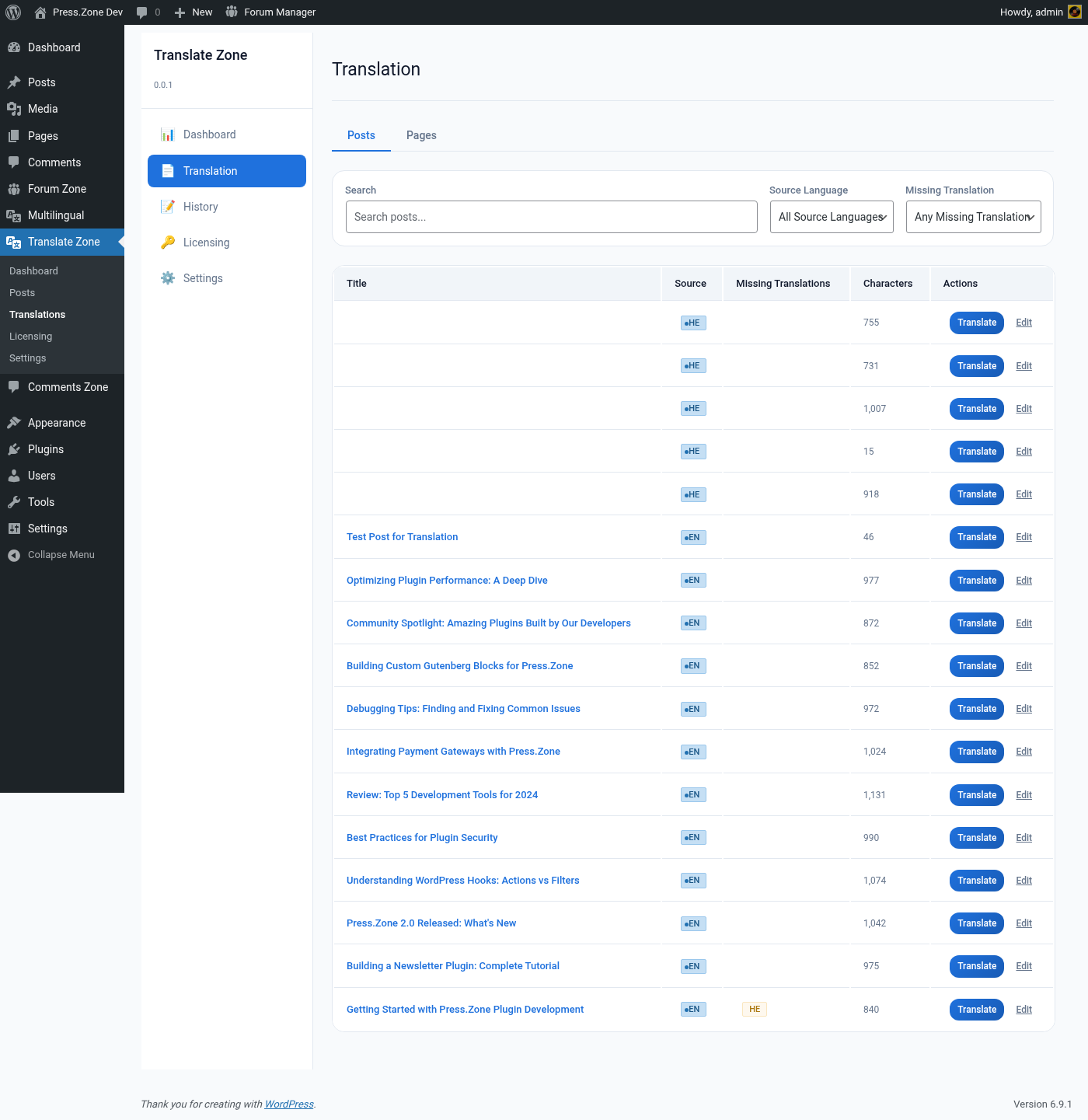Translate the Test Post for Translation row

coord(977,537)
